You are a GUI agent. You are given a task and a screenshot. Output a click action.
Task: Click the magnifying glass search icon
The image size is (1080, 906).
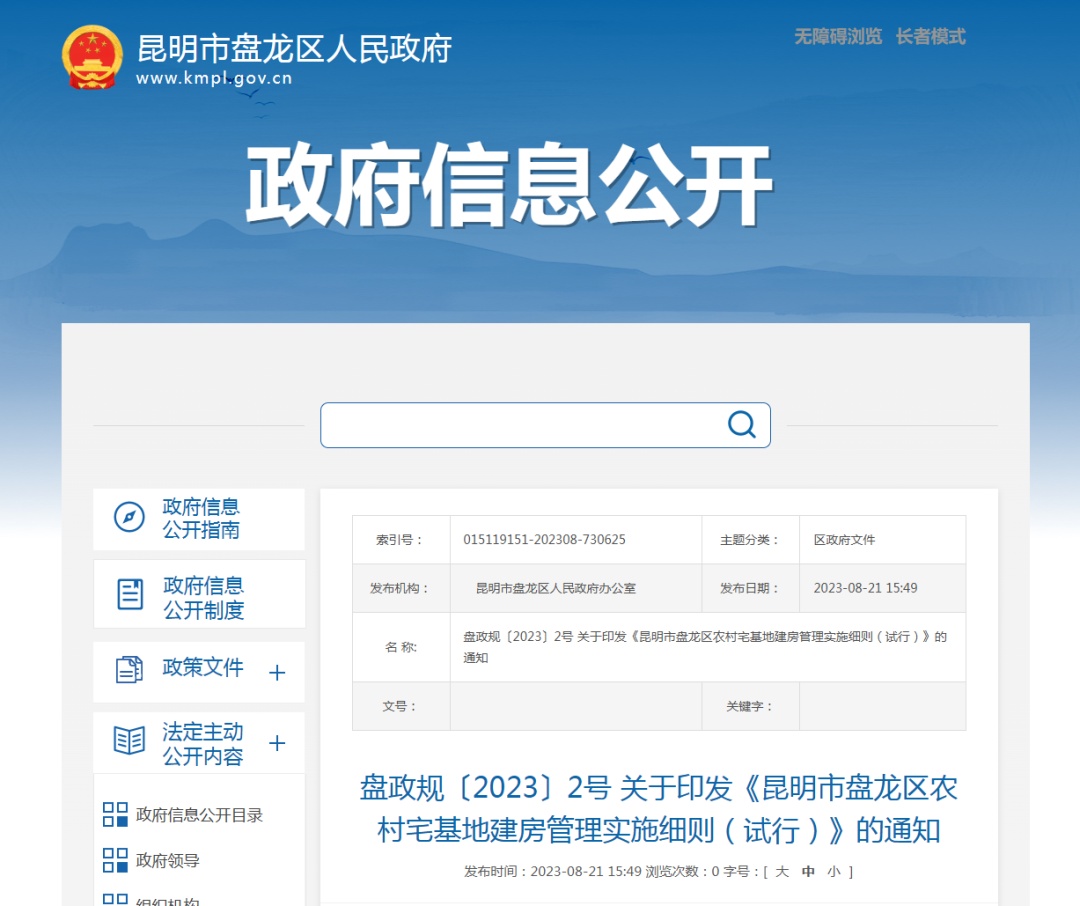[x=741, y=425]
